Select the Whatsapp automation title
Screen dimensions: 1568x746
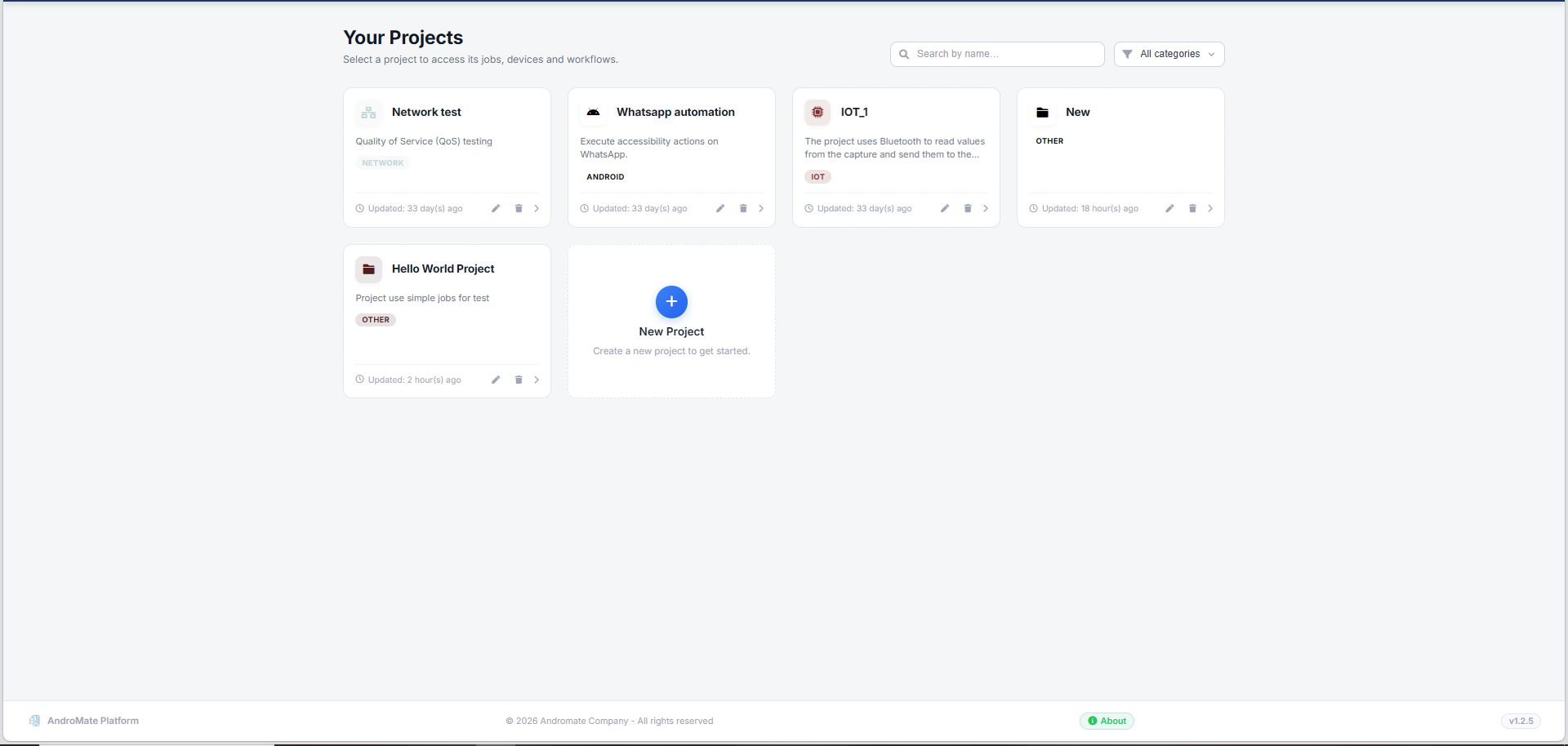[x=675, y=113]
